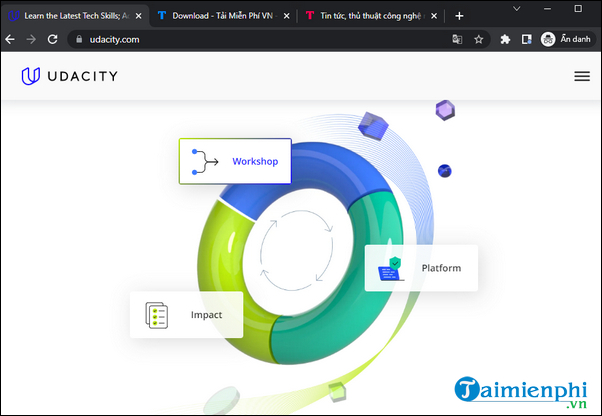The image size is (602, 416).
Task: Select the Workshop card
Action: pyautogui.click(x=235, y=161)
